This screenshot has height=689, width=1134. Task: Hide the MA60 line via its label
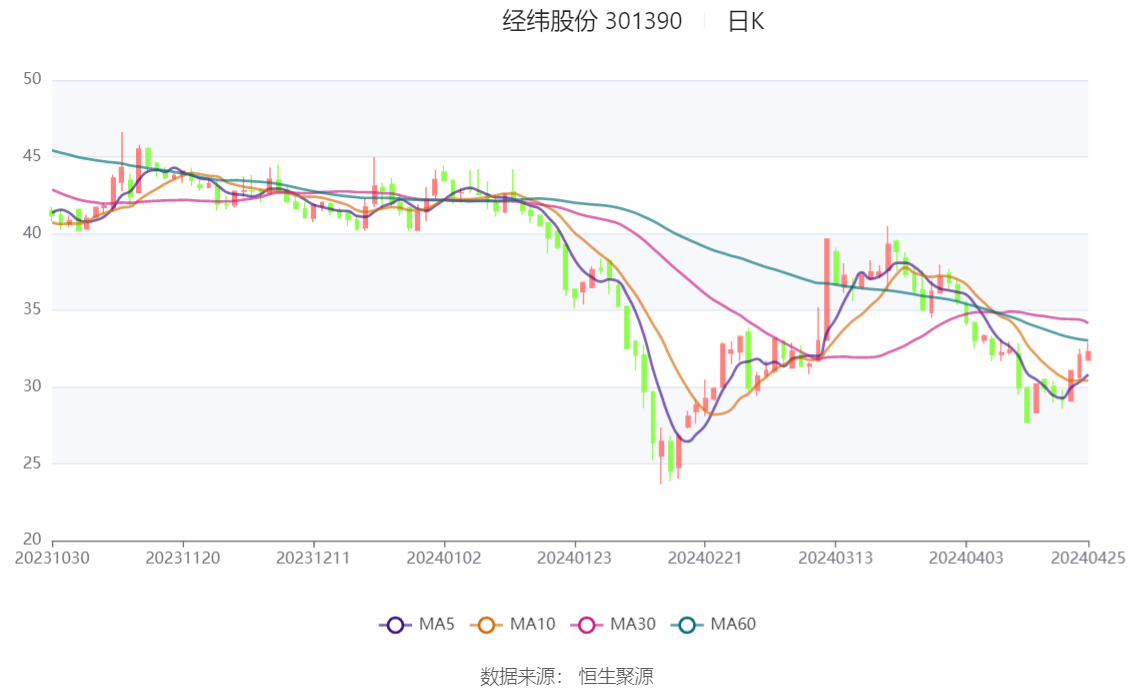tap(733, 624)
